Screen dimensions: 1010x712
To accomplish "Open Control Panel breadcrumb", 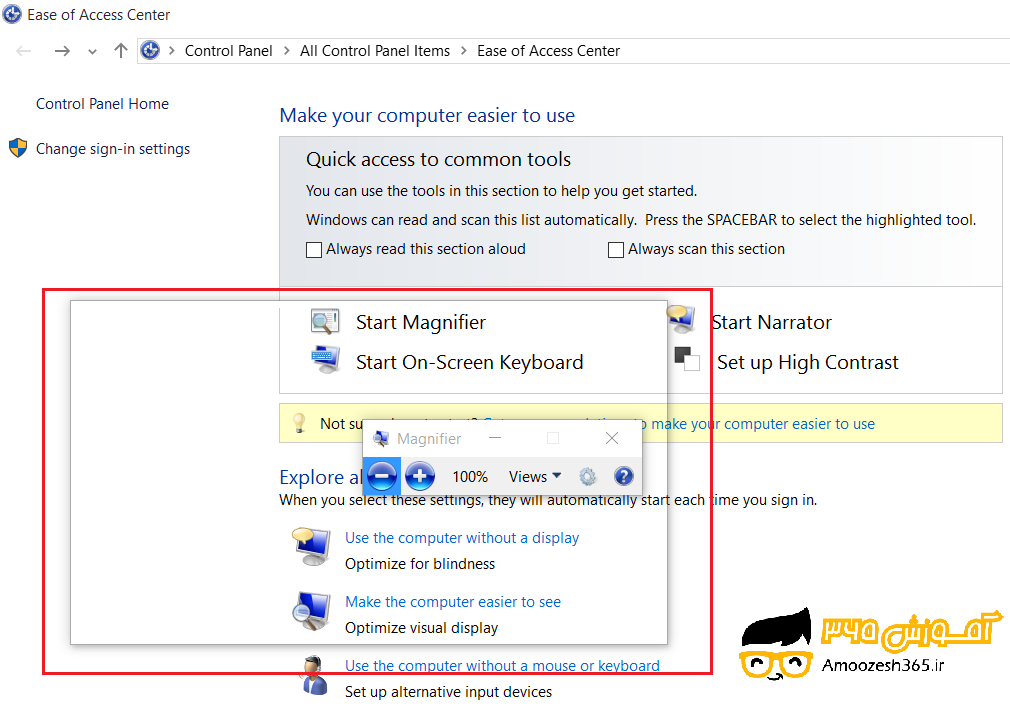I will 229,51.
